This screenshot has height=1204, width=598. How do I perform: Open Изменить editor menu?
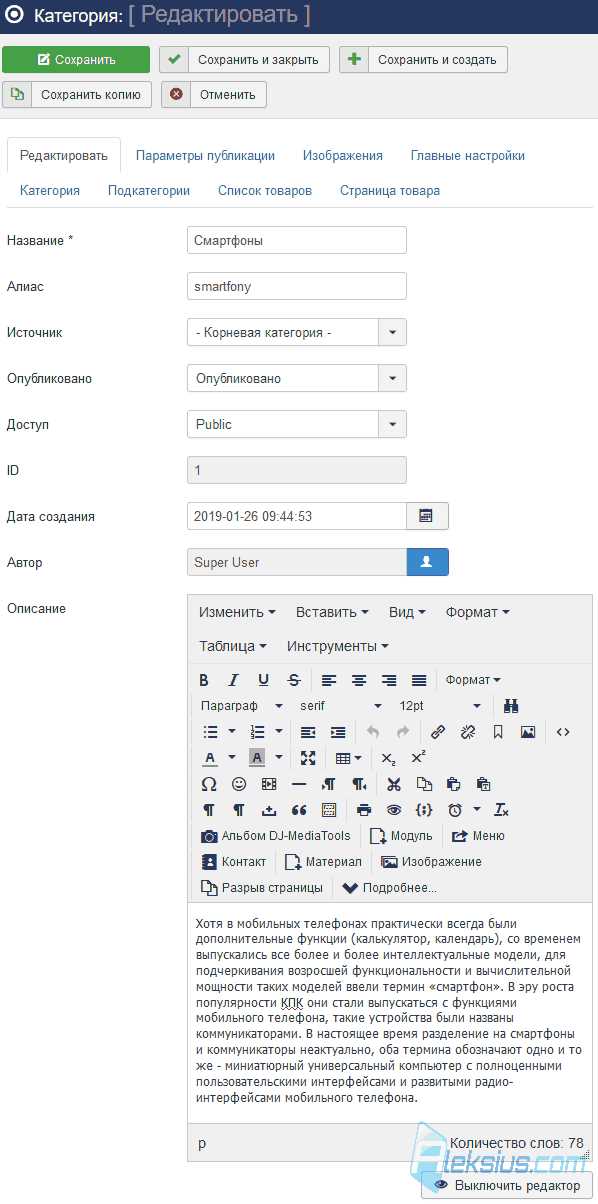(x=237, y=612)
